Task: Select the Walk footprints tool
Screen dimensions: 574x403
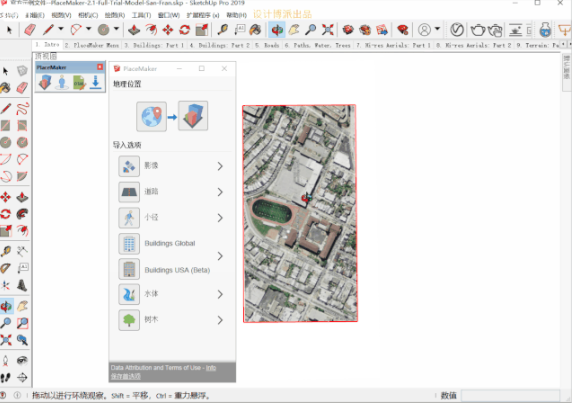Action: (5, 377)
